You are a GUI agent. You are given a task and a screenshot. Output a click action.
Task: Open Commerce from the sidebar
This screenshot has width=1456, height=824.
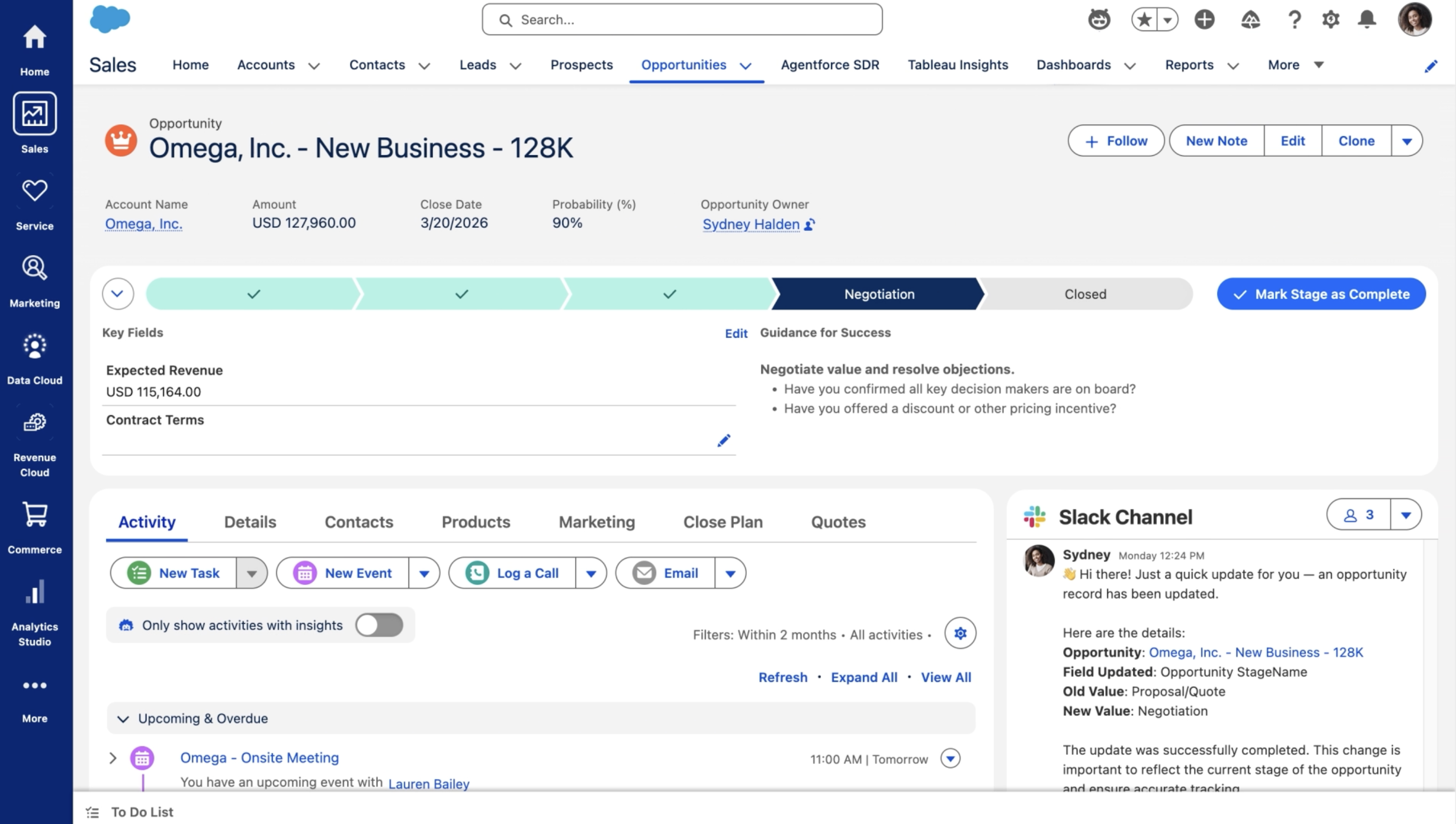[34, 525]
